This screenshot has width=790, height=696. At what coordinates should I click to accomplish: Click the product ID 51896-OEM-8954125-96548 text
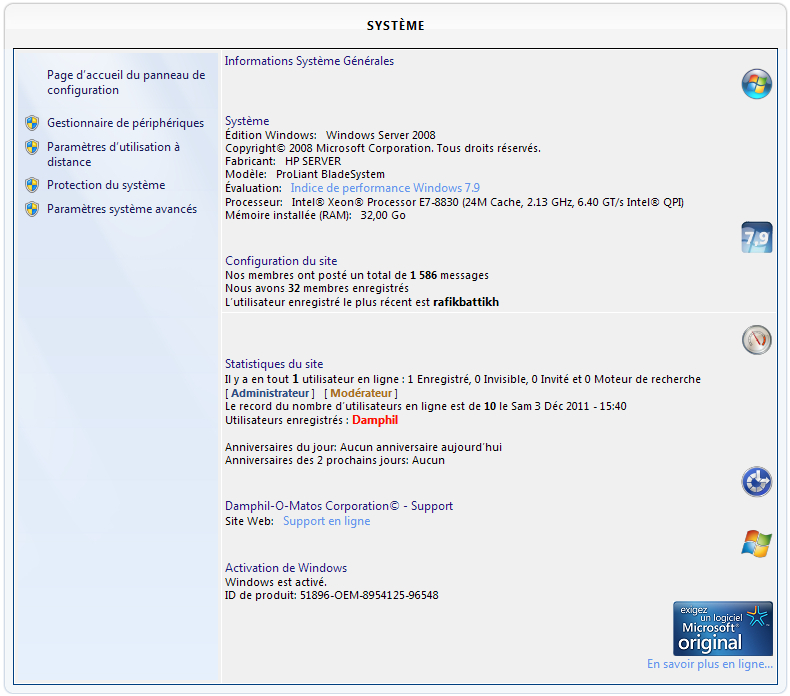click(x=369, y=595)
